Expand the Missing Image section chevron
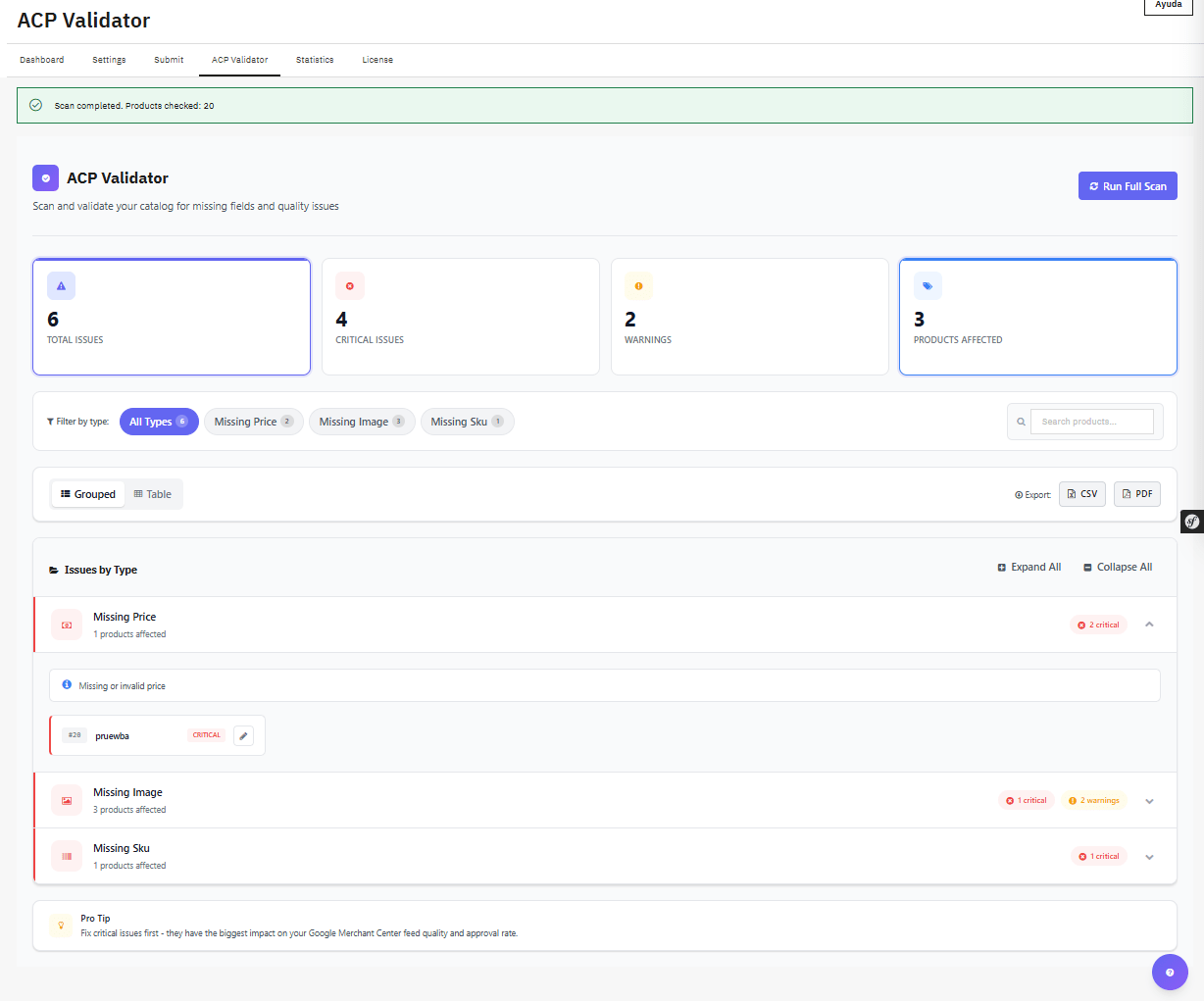 pos(1149,801)
